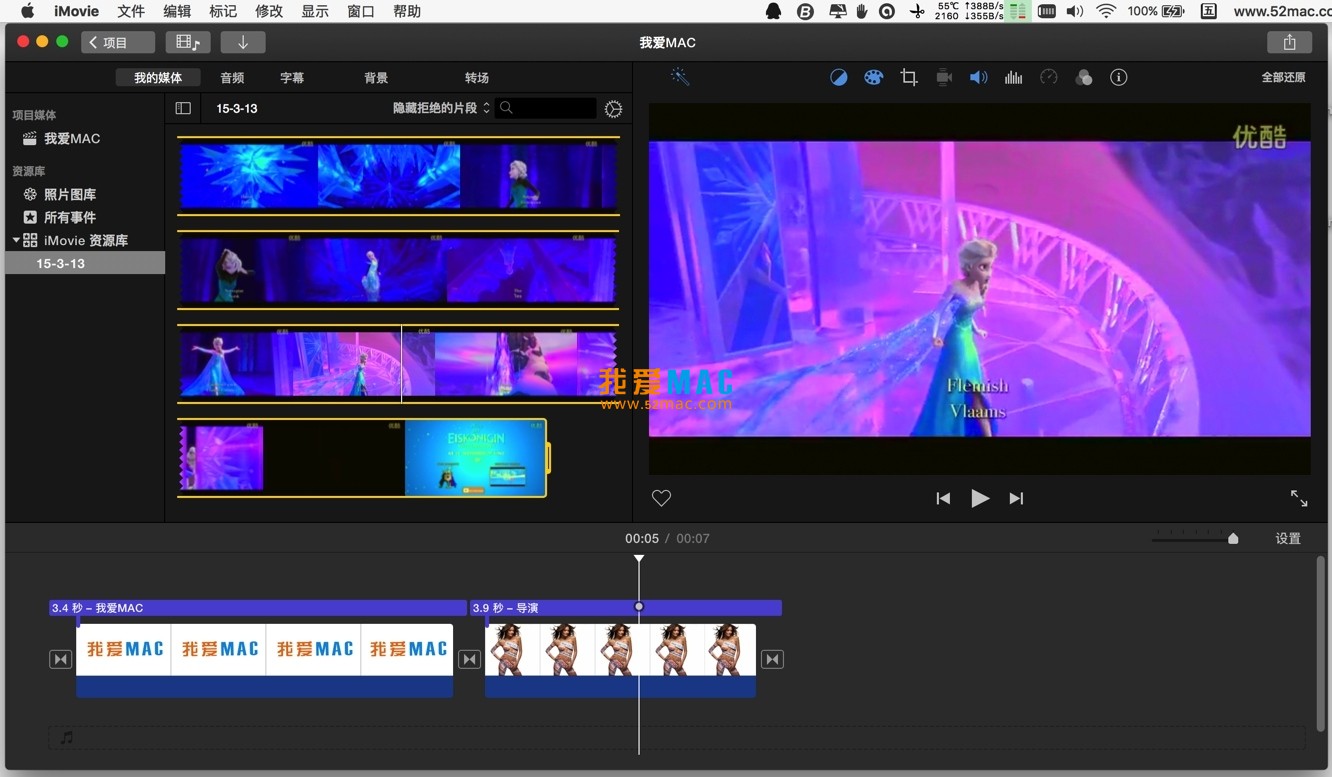Click transition icon between the two clips
This screenshot has width=1332, height=777.
point(470,659)
